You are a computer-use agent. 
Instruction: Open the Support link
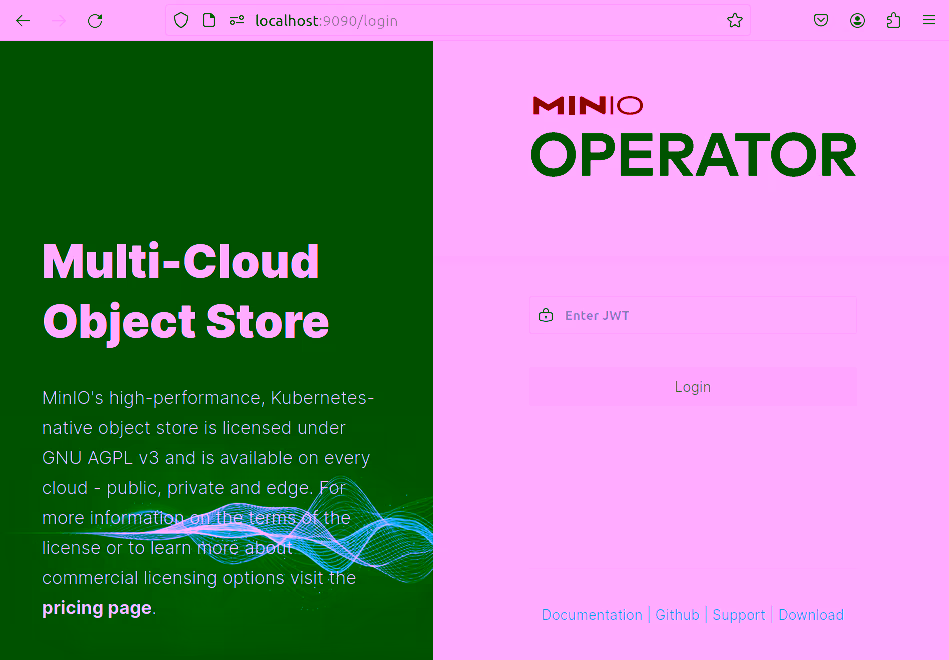[739, 615]
